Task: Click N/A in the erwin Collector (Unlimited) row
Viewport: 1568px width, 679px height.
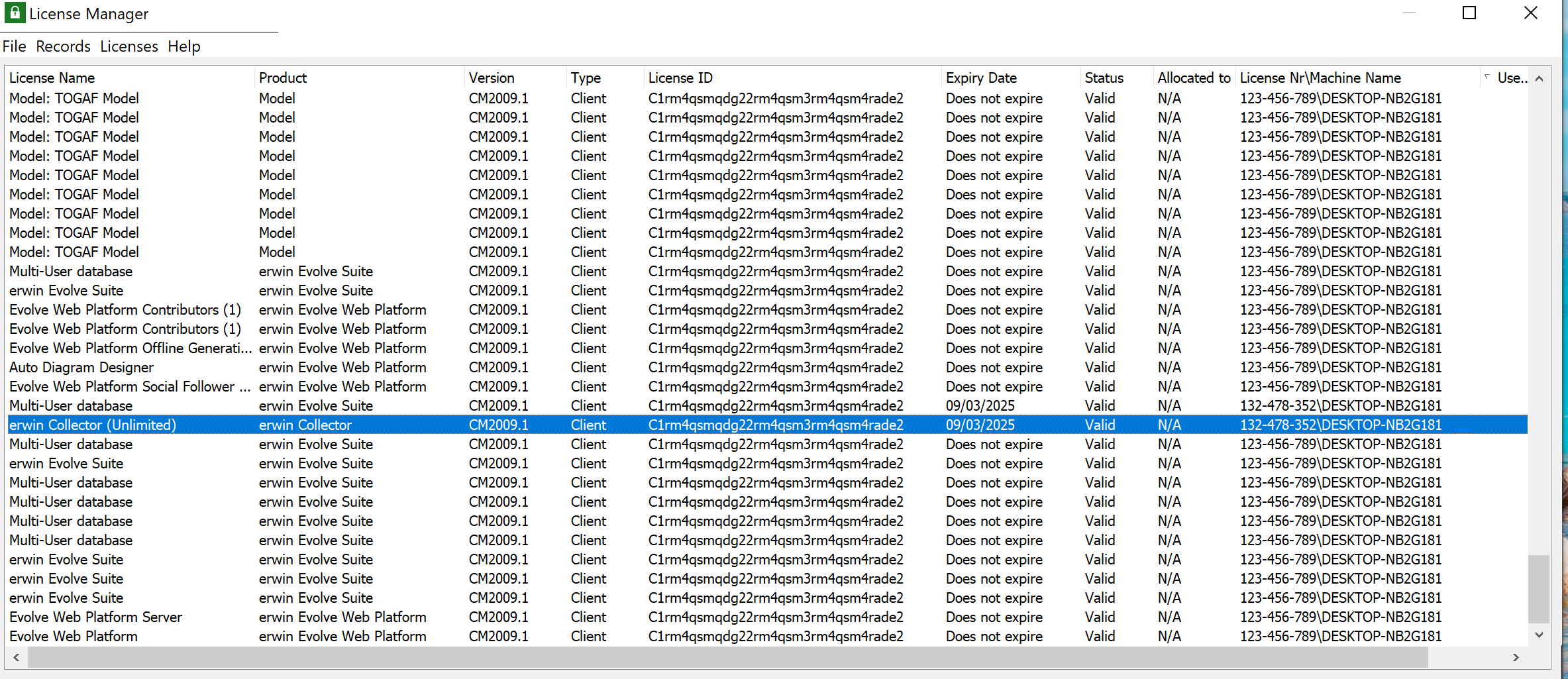Action: pyautogui.click(x=1169, y=425)
